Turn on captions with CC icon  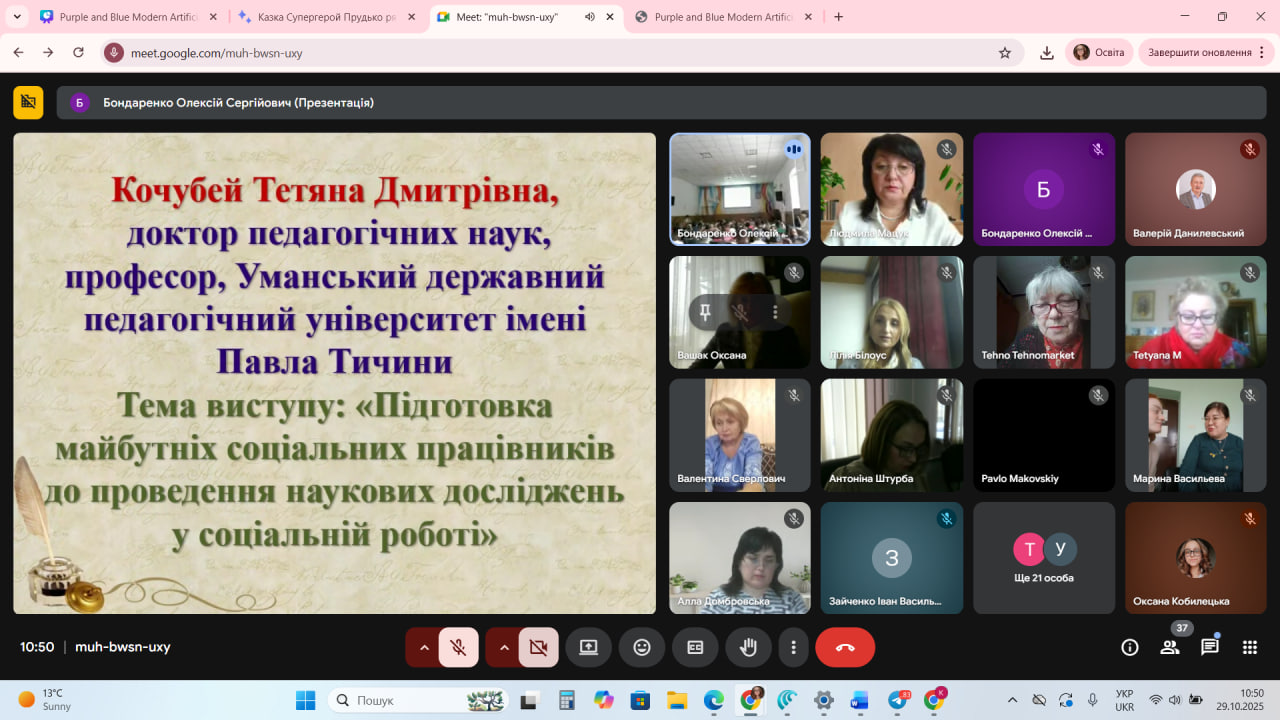[695, 647]
